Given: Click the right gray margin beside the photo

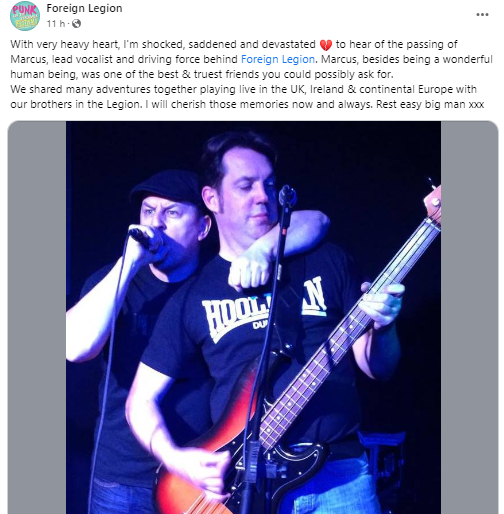Looking at the screenshot, I should [x=469, y=317].
